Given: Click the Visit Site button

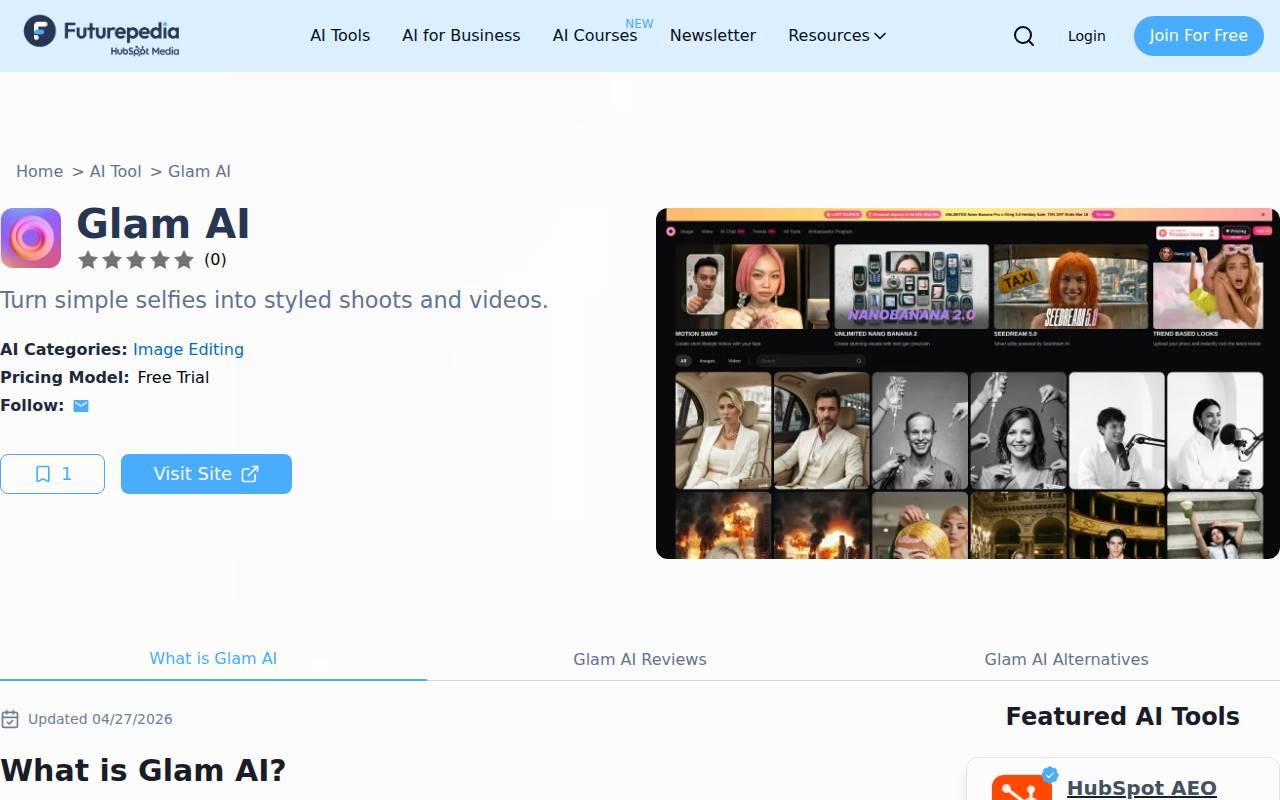Looking at the screenshot, I should tap(206, 474).
